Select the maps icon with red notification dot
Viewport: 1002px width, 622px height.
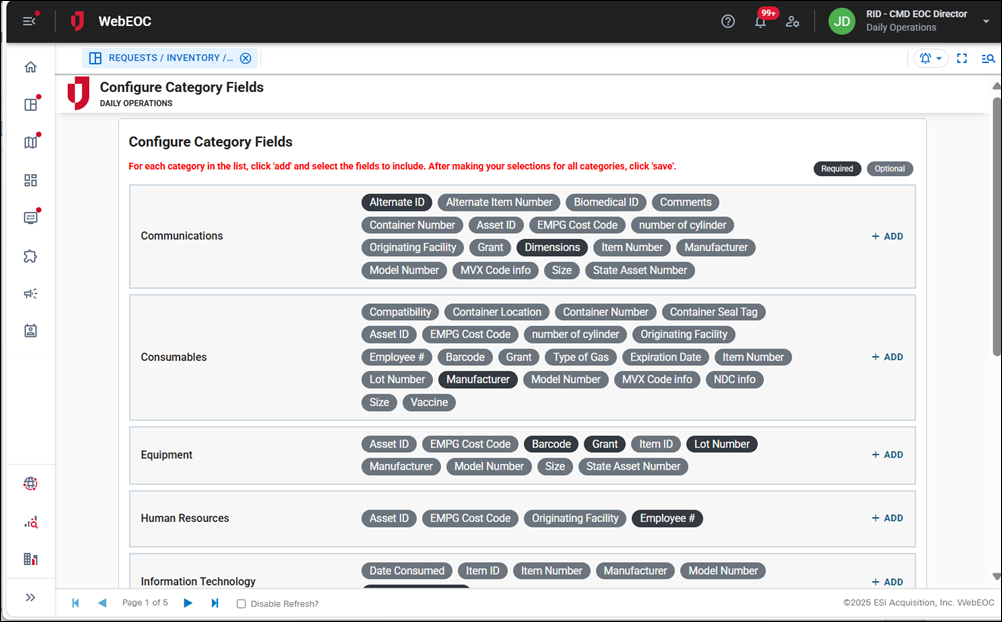click(30, 141)
